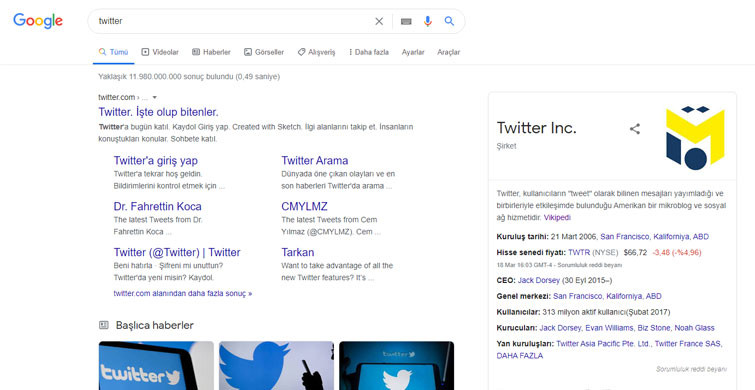The image size is (755, 390).
Task: Open the TWTR stock ticker link
Action: coord(579,252)
